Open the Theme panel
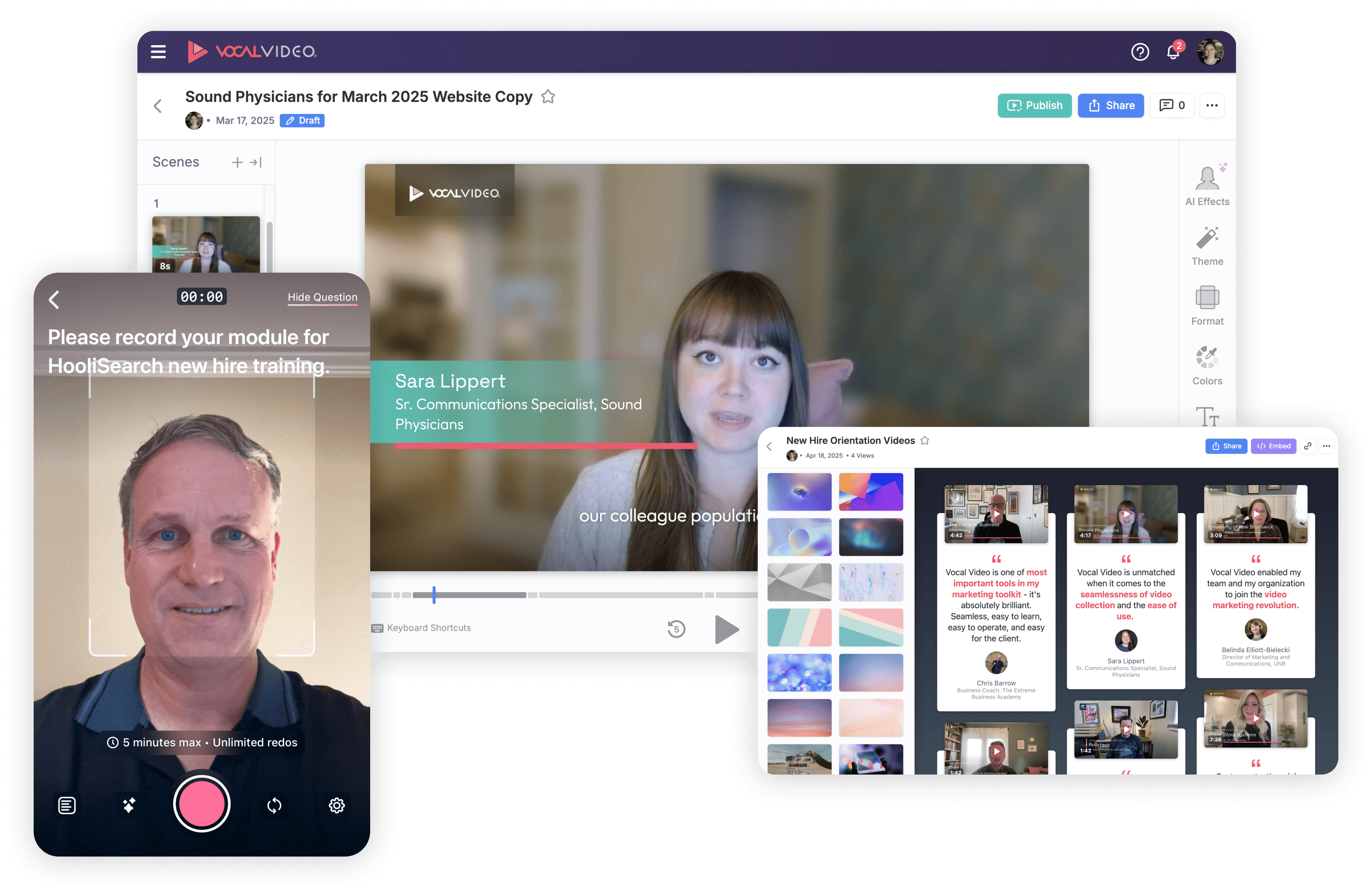 (x=1207, y=247)
